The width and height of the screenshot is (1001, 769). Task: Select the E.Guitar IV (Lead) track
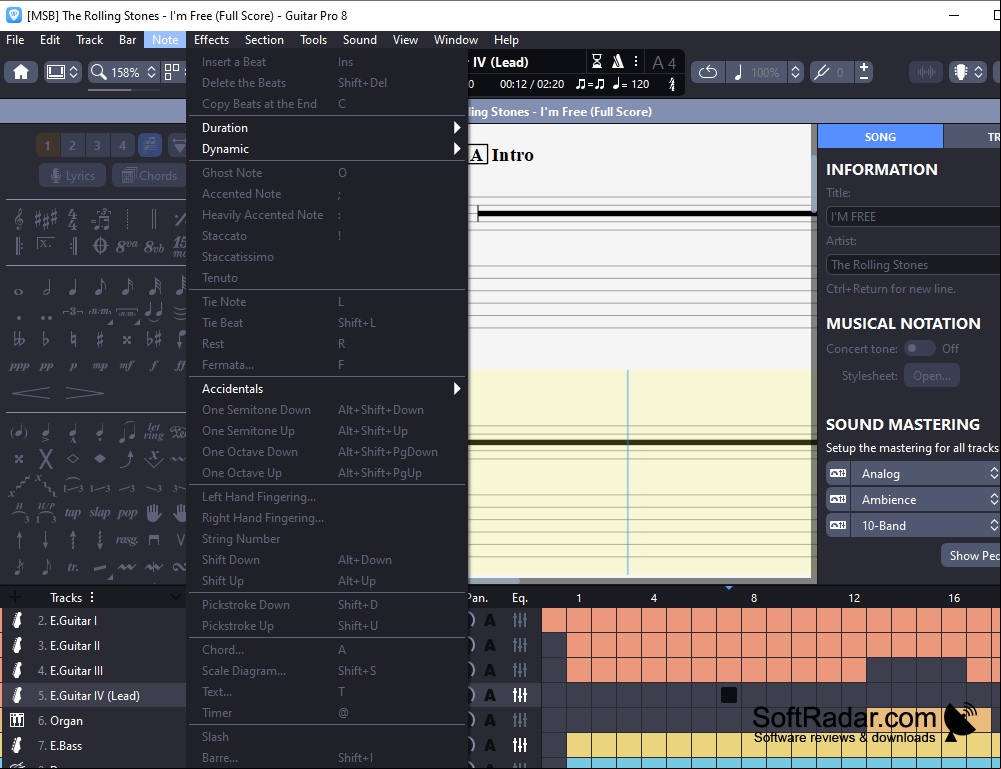click(x=93, y=696)
